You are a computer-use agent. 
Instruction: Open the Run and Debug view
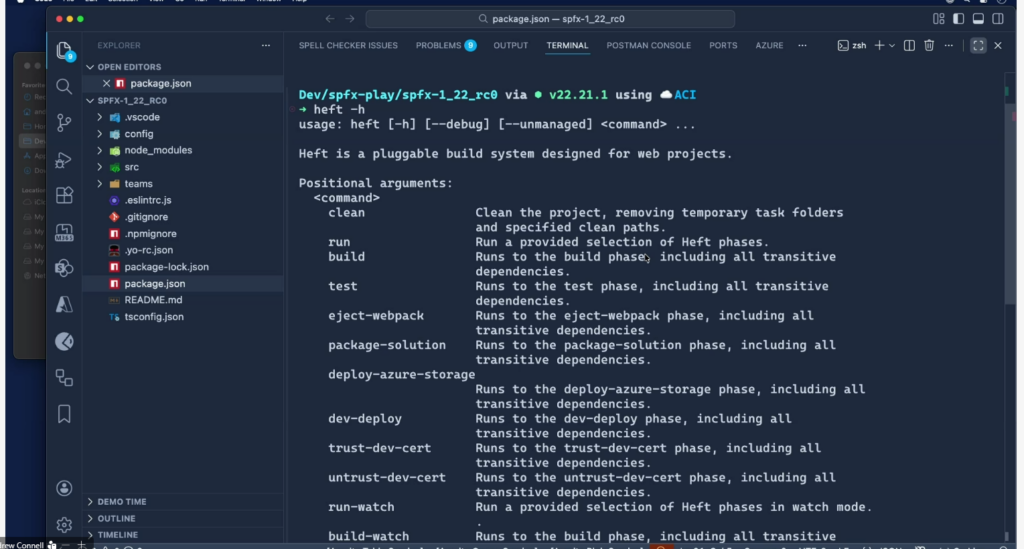click(x=64, y=160)
